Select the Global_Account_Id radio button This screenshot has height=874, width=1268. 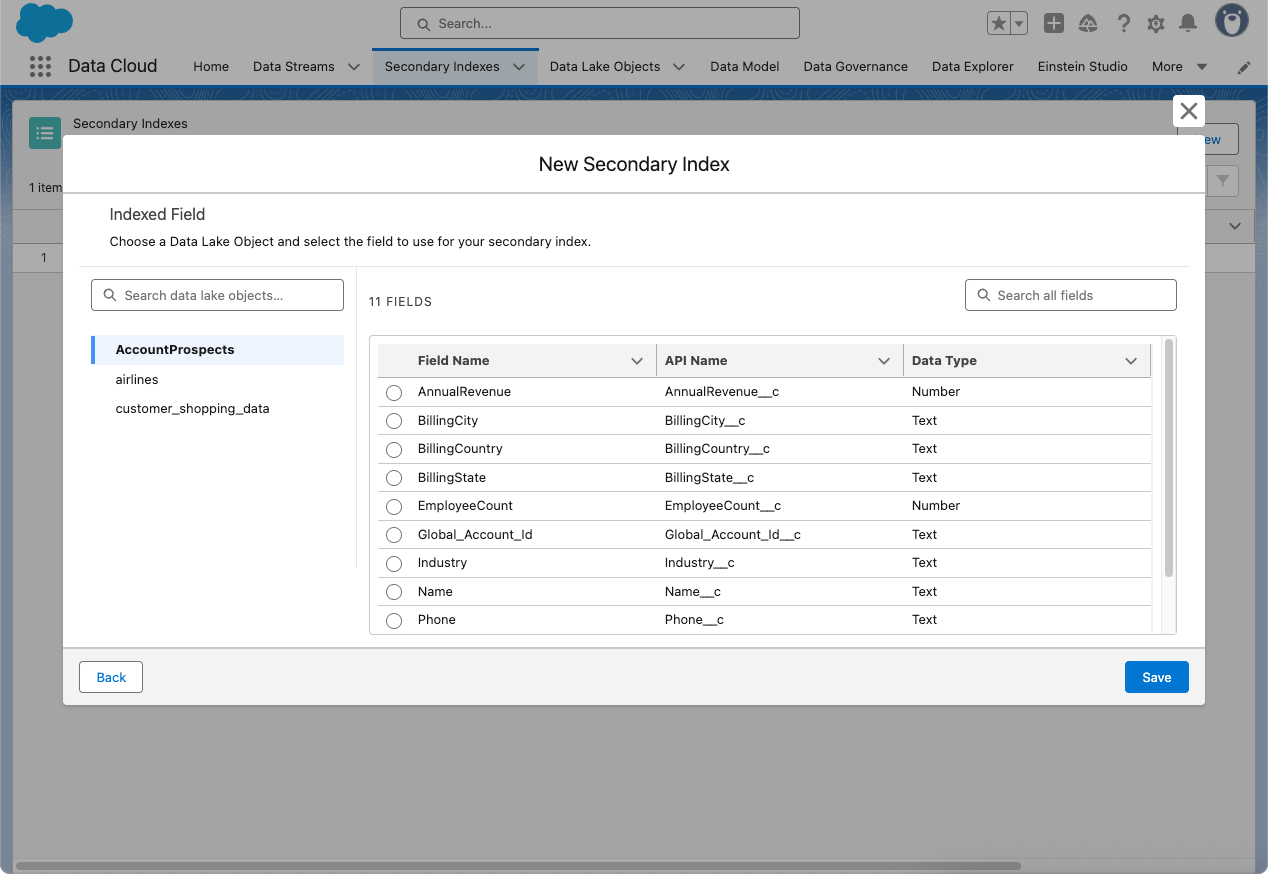pos(394,535)
